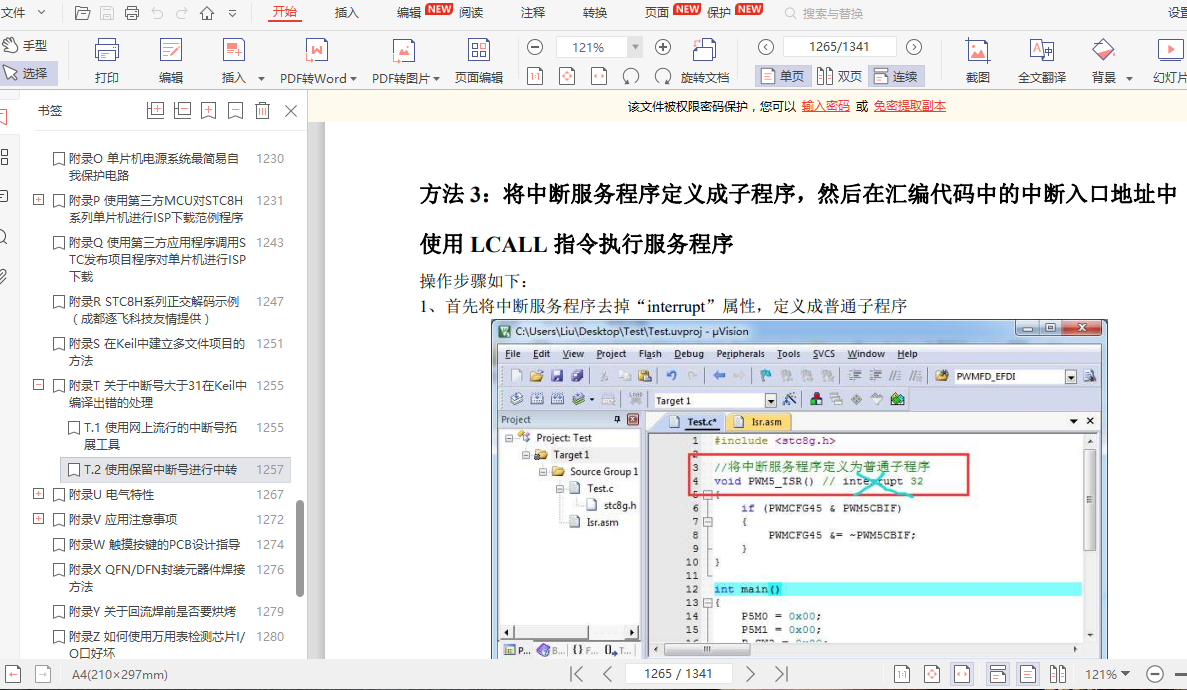Click the Edit (编辑) document tool icon
The width and height of the screenshot is (1187, 690).
(x=171, y=51)
